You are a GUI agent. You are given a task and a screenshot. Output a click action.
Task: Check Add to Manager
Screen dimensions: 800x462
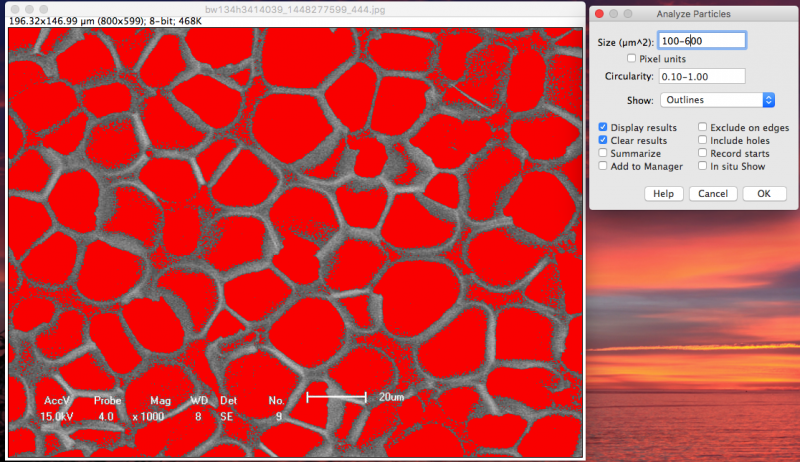click(x=603, y=166)
